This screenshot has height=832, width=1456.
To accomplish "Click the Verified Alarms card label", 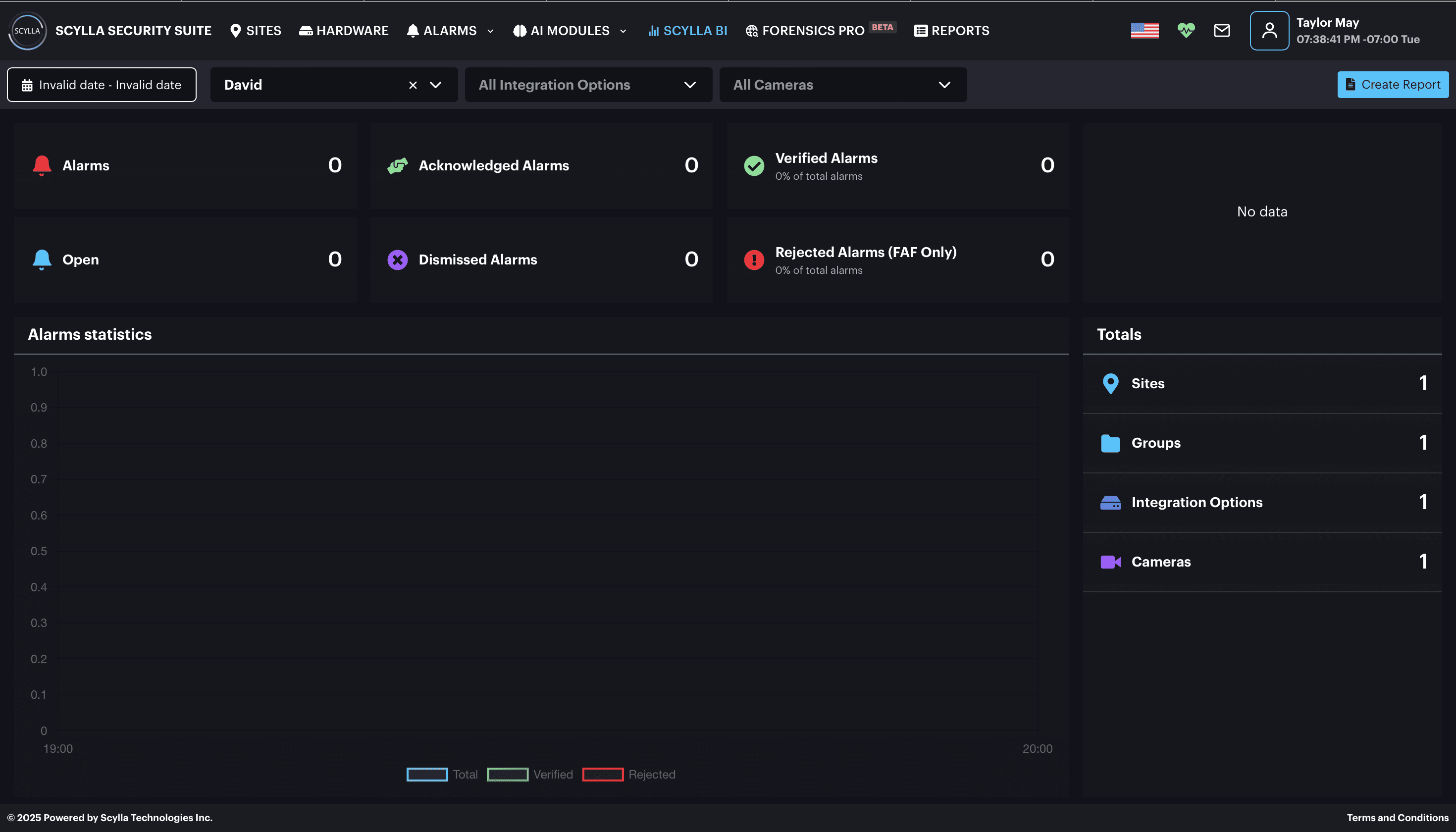I will point(826,158).
